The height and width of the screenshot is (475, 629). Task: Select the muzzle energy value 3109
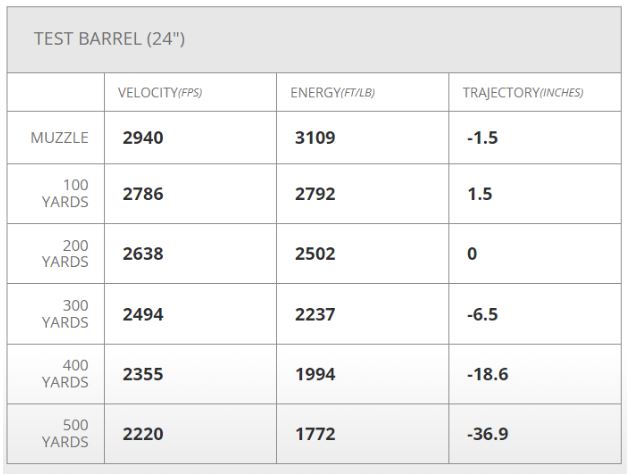(x=315, y=138)
